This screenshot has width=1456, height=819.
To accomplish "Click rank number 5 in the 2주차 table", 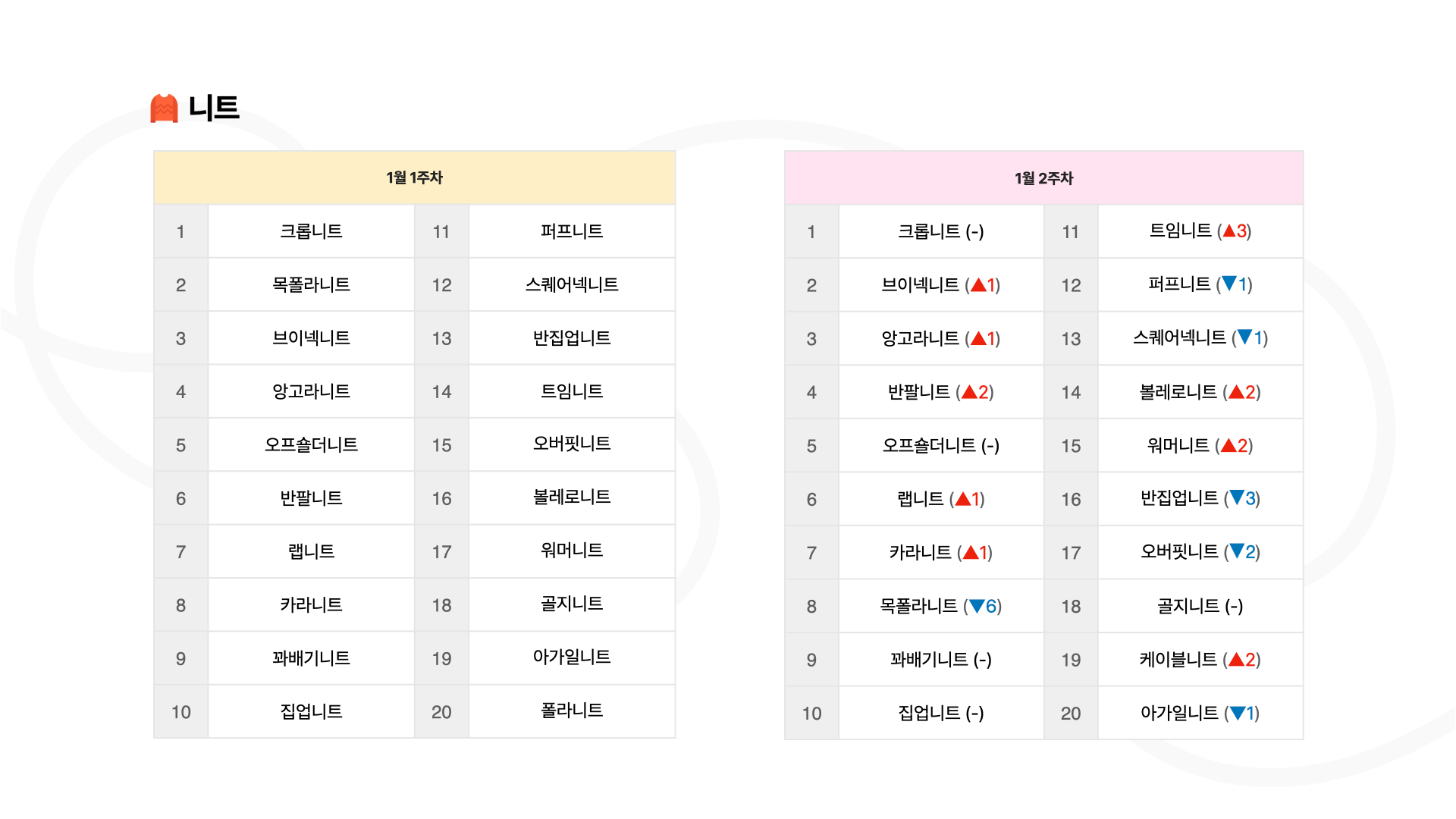I will [811, 446].
